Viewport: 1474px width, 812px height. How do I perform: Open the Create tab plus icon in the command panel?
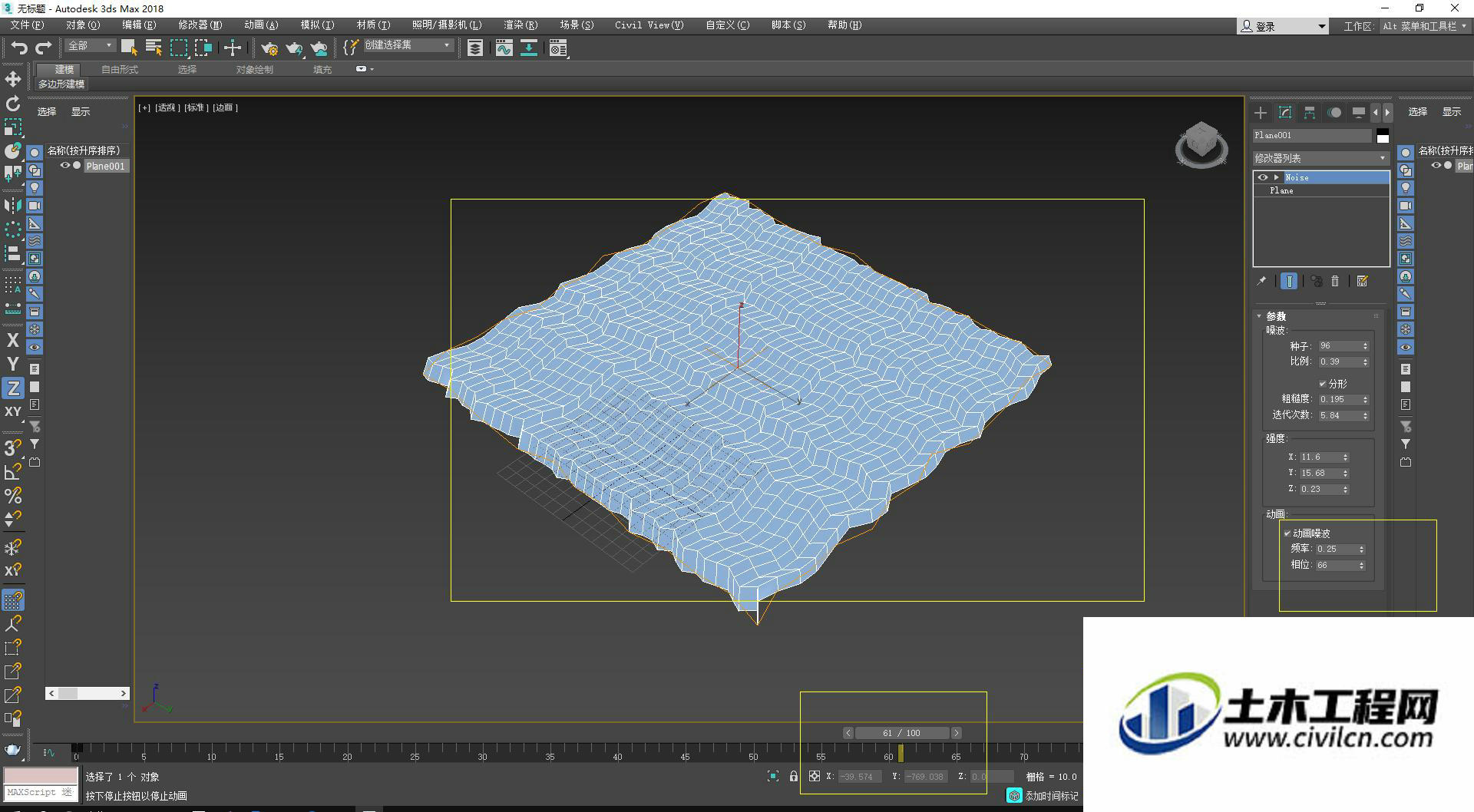(1261, 113)
